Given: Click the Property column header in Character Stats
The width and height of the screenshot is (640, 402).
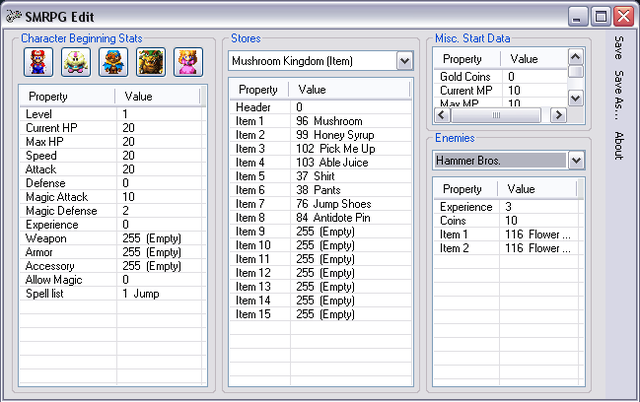Looking at the screenshot, I should click(x=67, y=97).
